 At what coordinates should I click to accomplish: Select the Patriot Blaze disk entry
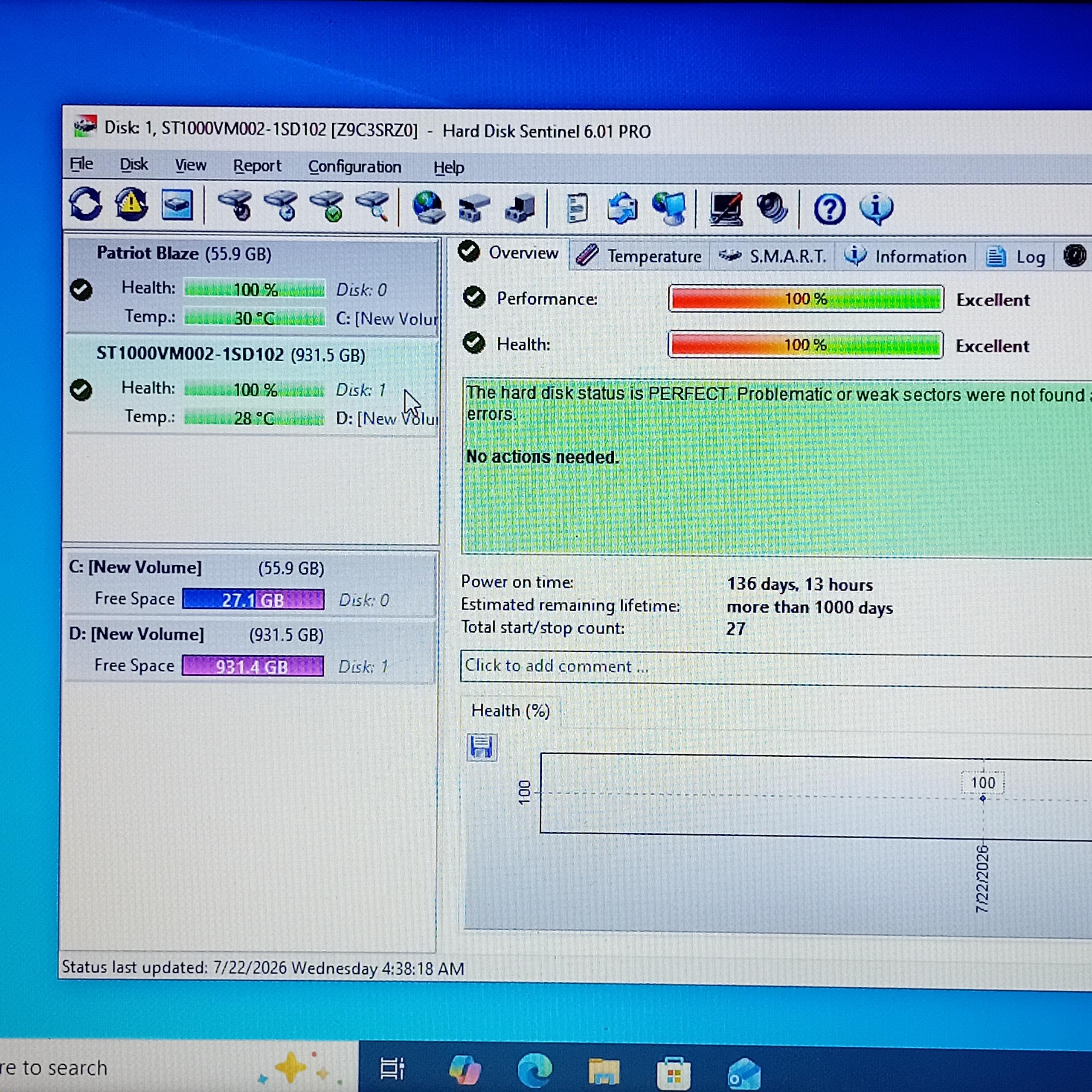[253, 288]
